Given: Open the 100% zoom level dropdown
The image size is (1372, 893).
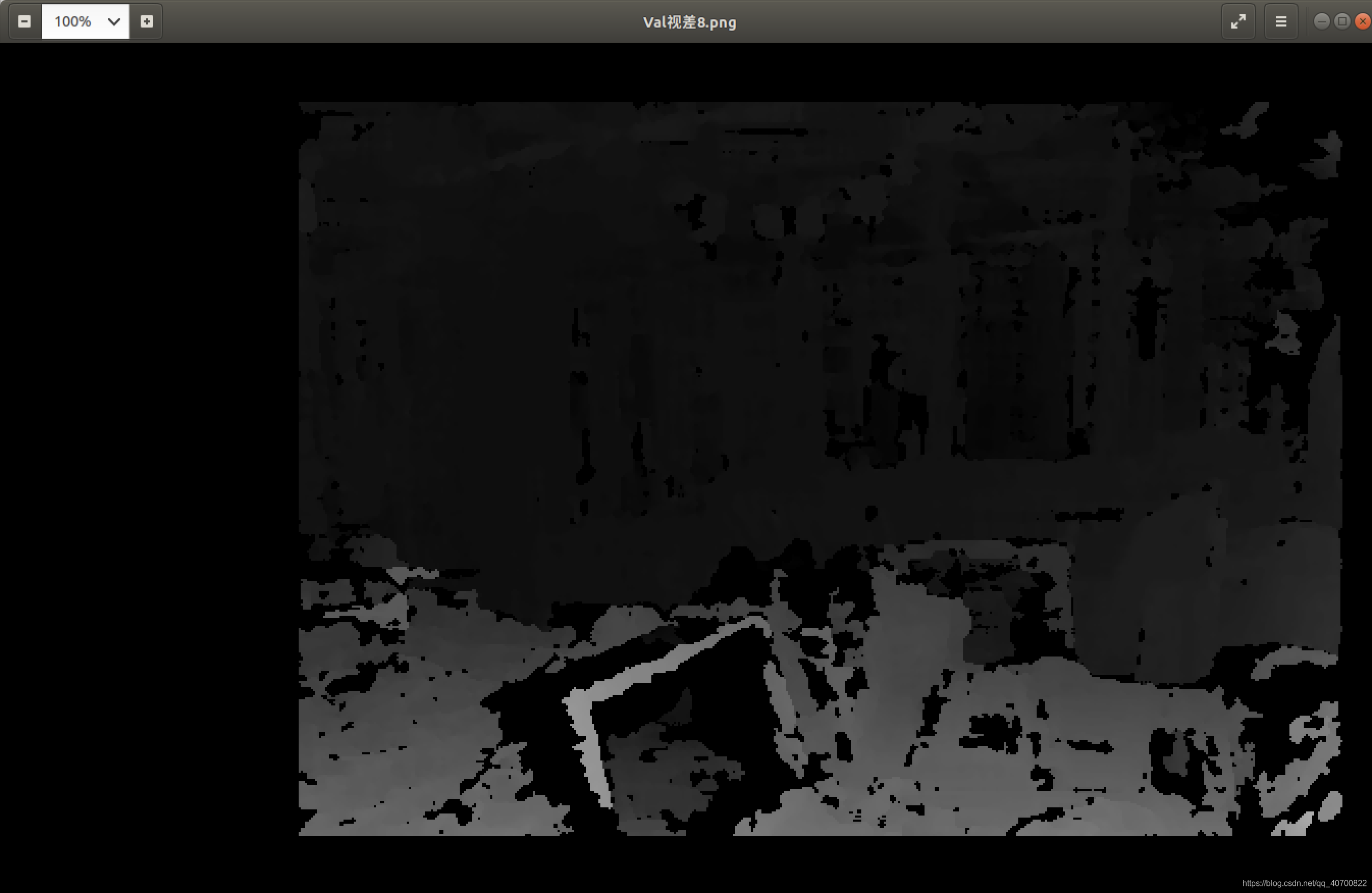Looking at the screenshot, I should pos(85,21).
